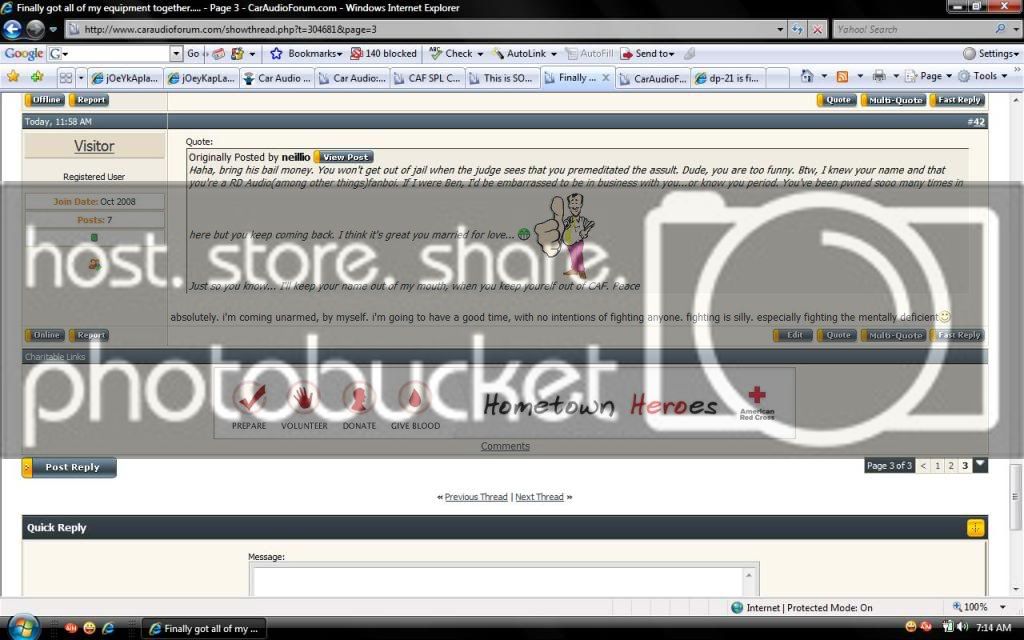Go to page 1 of the thread

[x=937, y=466]
